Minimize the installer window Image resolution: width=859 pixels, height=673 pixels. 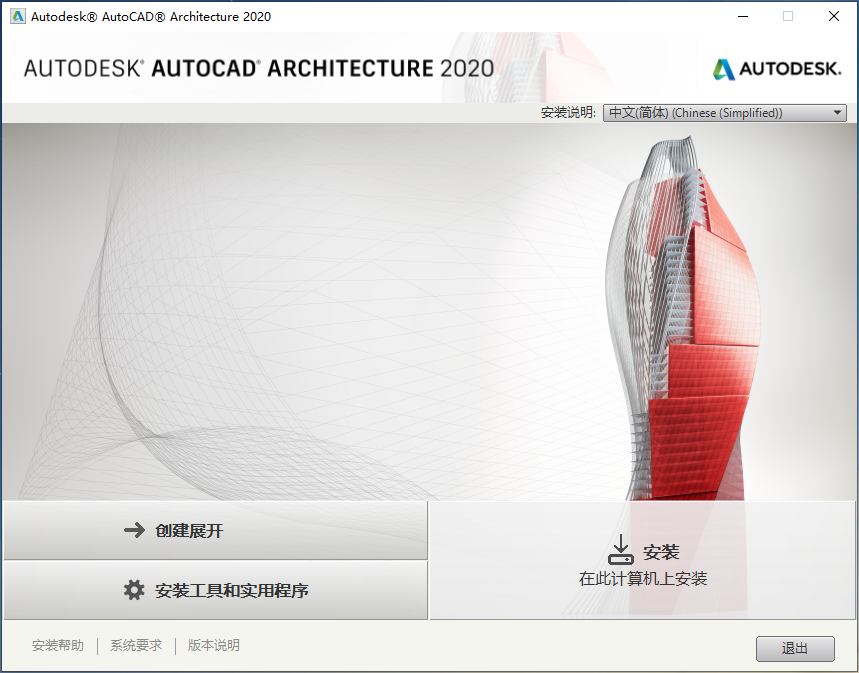(741, 16)
